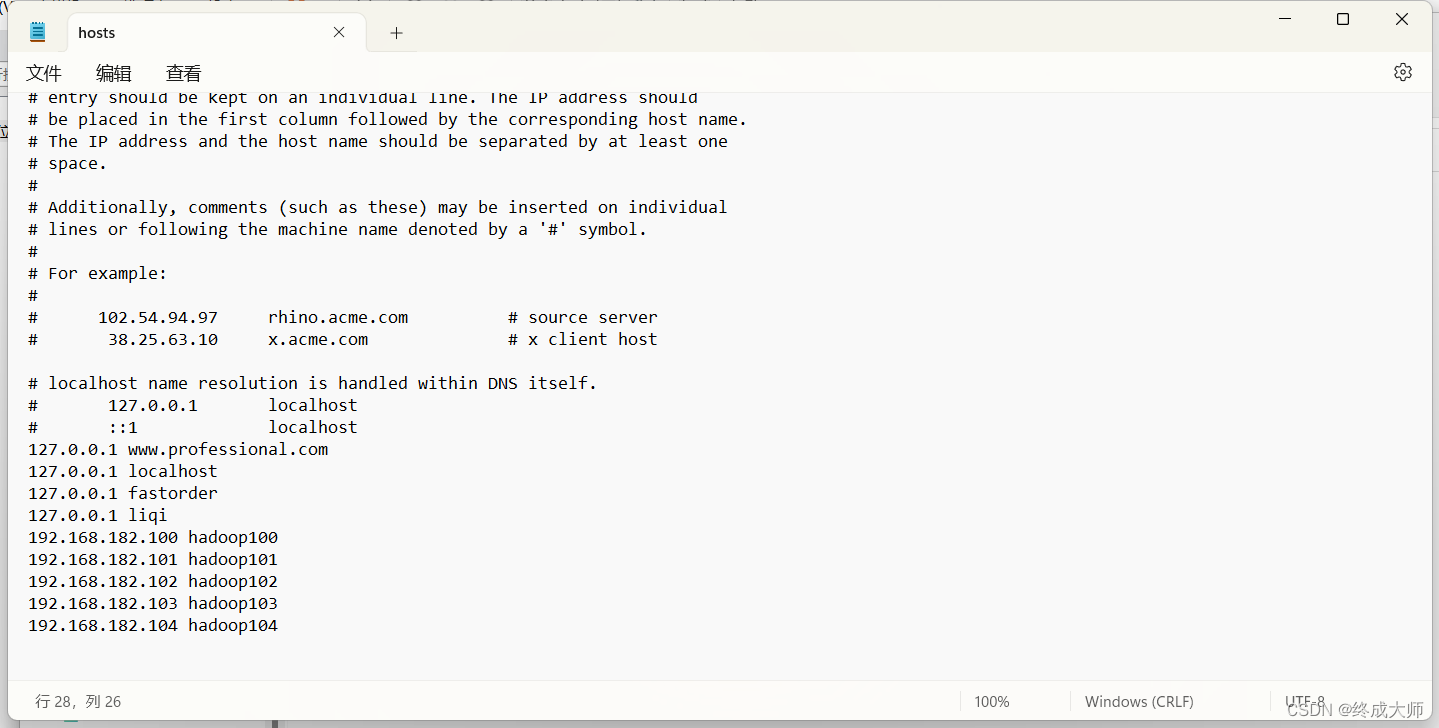Click the 102.54.94.97 example IP address

pos(158,317)
